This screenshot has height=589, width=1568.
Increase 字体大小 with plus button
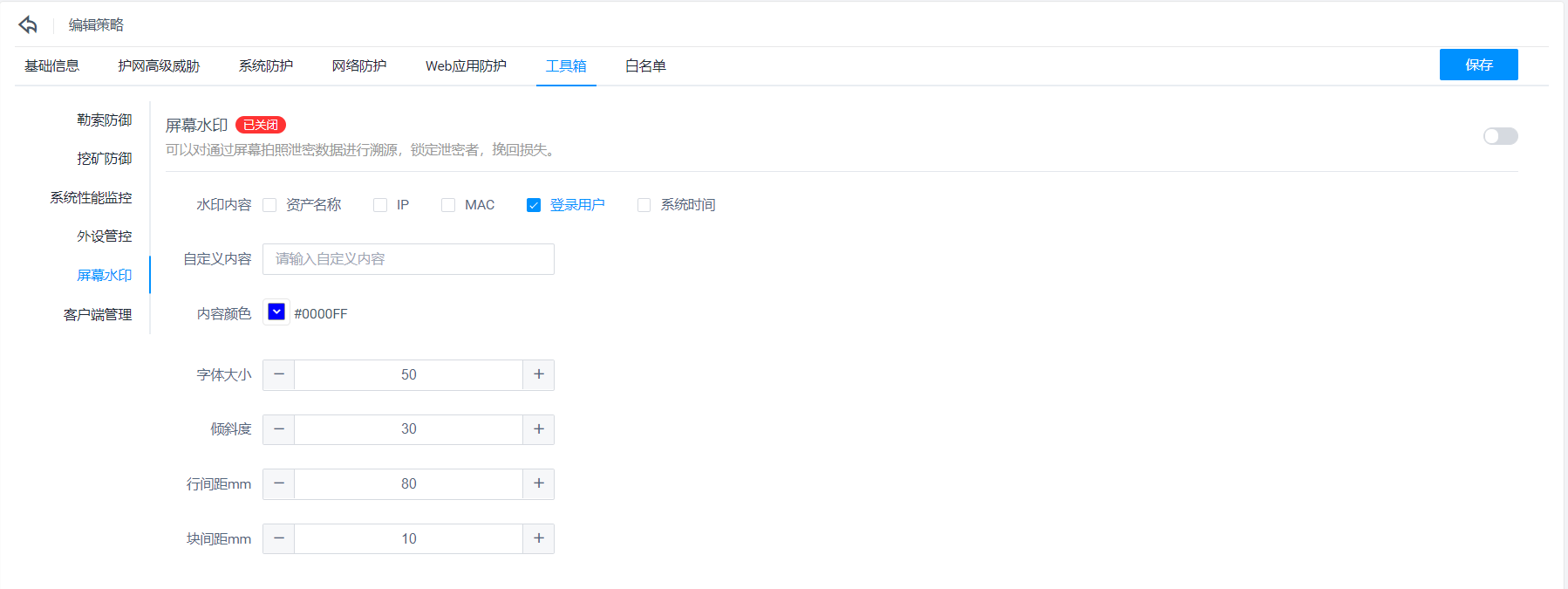tap(539, 374)
